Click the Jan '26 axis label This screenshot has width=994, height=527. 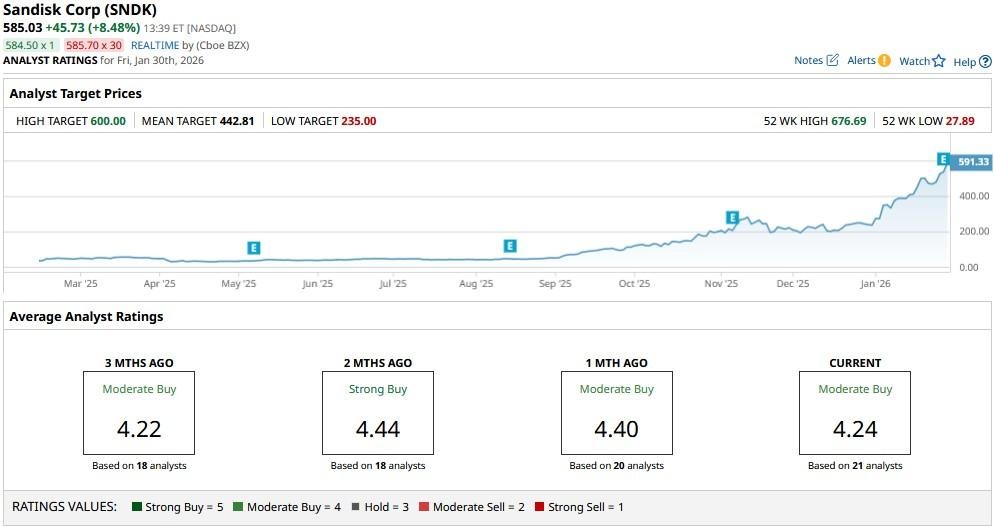(x=875, y=283)
